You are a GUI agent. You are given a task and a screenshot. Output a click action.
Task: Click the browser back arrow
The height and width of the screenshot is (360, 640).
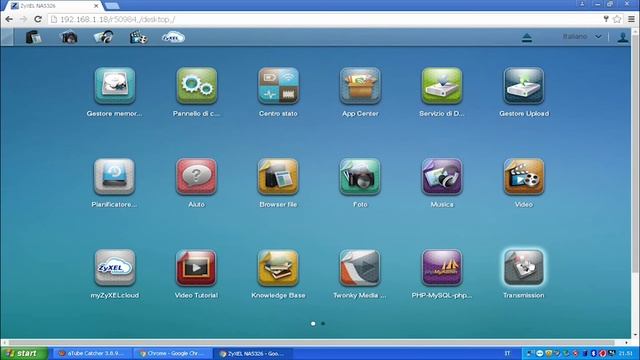9,19
